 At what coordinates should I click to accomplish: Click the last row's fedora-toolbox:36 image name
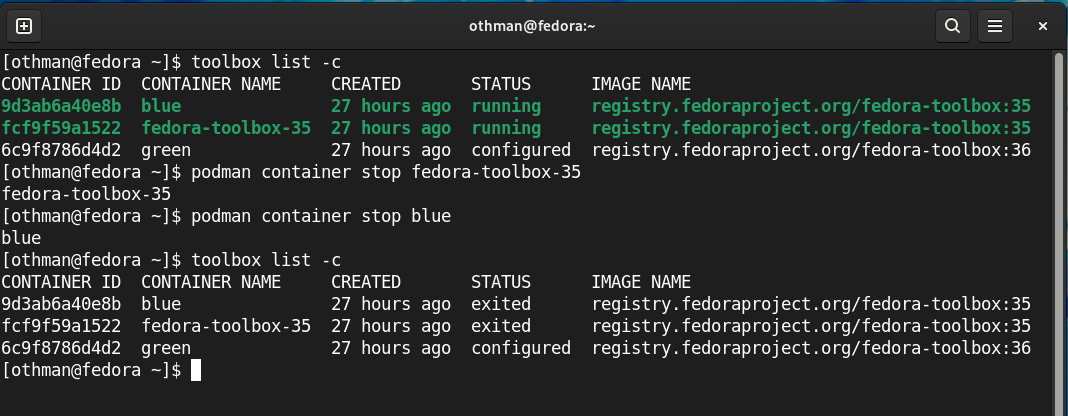pos(811,348)
